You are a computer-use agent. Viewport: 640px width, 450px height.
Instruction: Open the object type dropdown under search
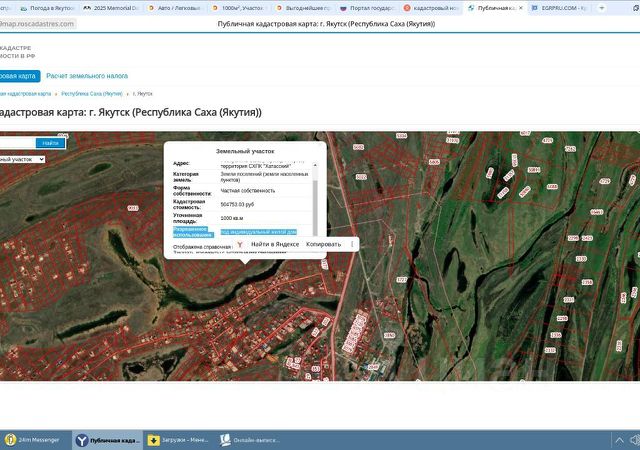(22, 159)
